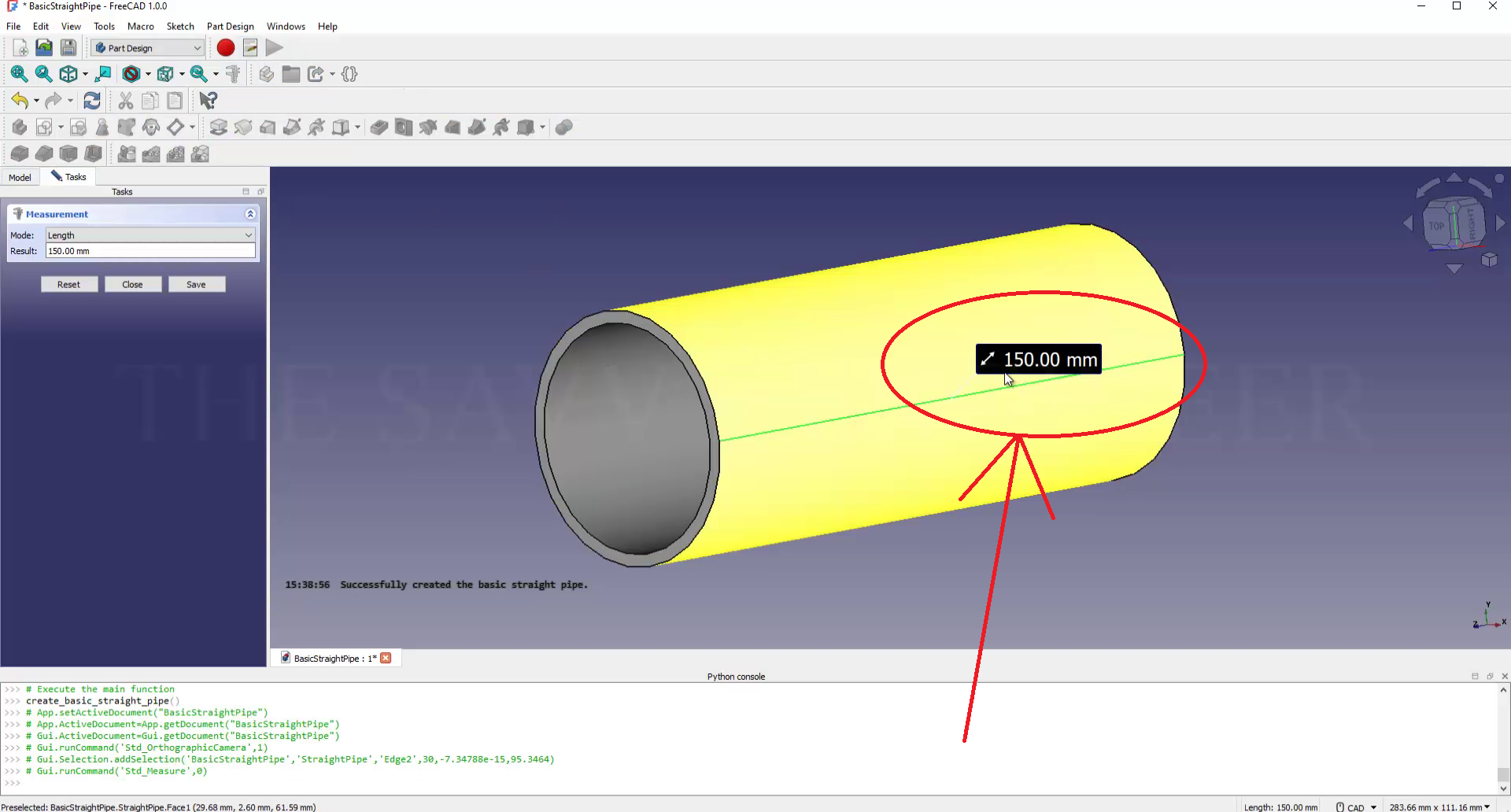The height and width of the screenshot is (812, 1511).
Task: Click the TOP face of navigation cube
Action: tap(1437, 226)
